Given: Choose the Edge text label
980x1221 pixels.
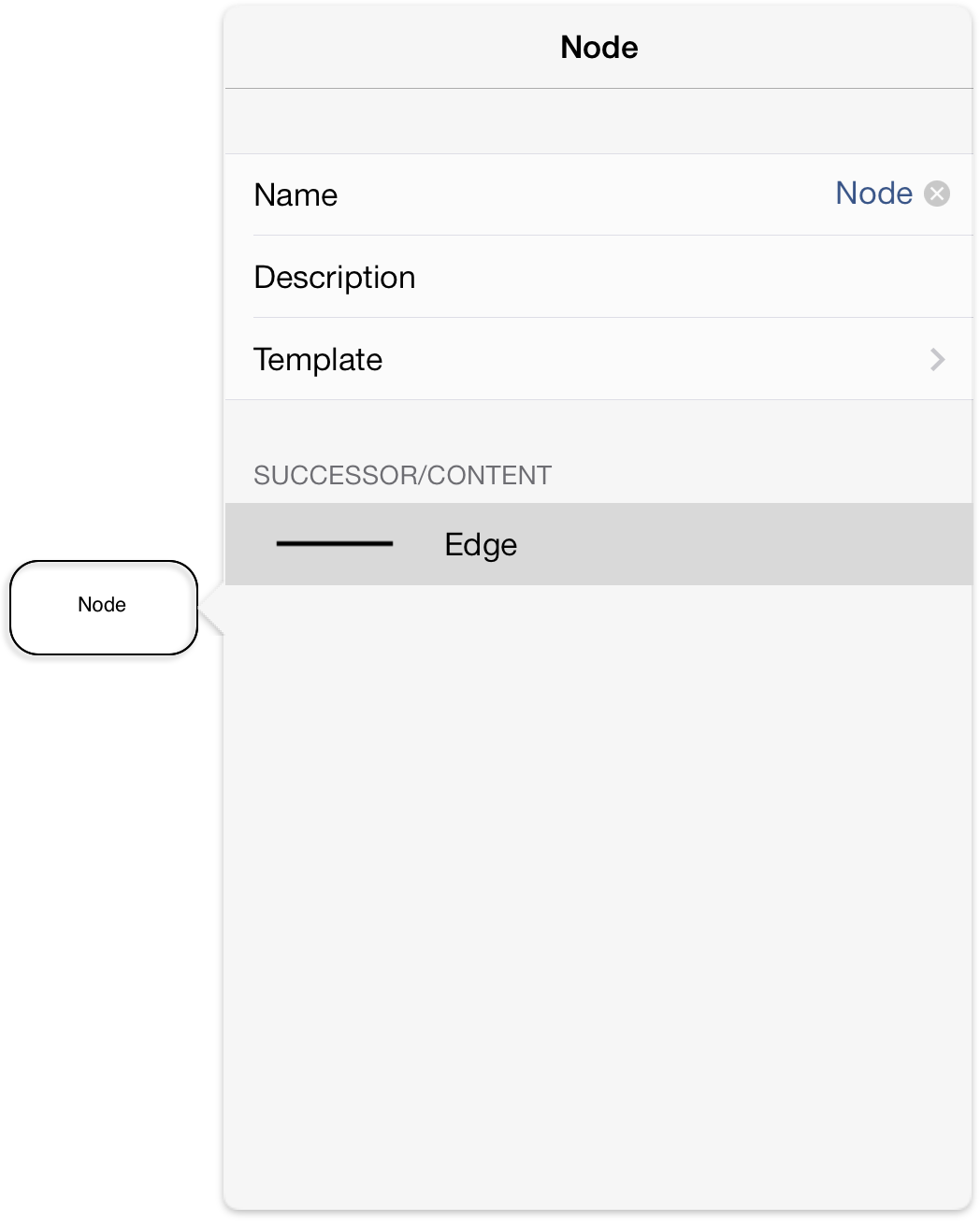Looking at the screenshot, I should [x=481, y=545].
